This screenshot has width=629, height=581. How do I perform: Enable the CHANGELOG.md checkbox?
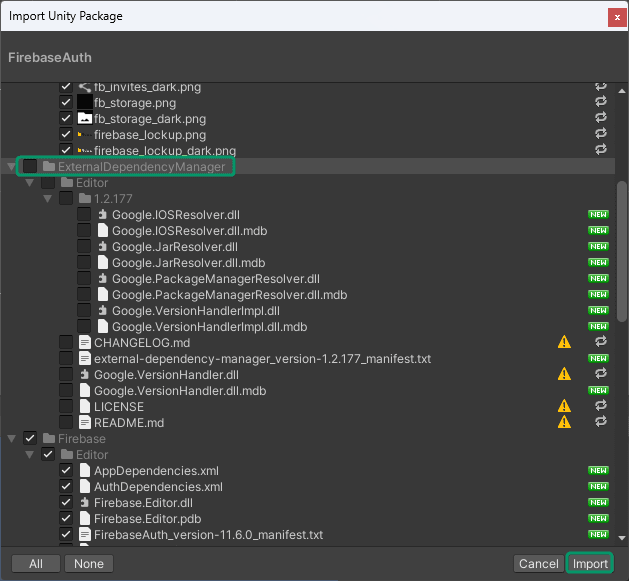point(66,343)
